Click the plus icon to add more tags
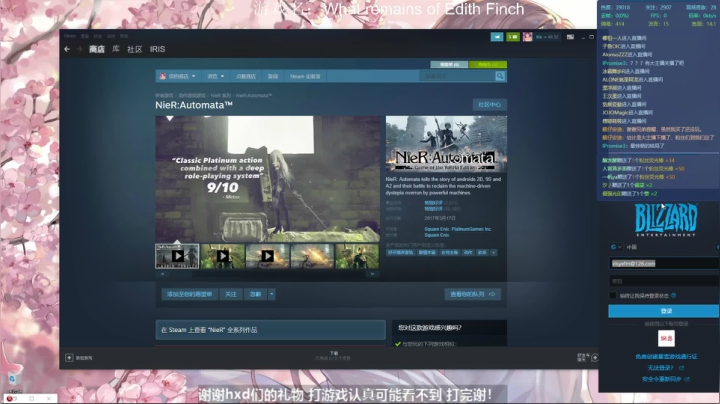This screenshot has height=404, width=720. click(x=494, y=252)
